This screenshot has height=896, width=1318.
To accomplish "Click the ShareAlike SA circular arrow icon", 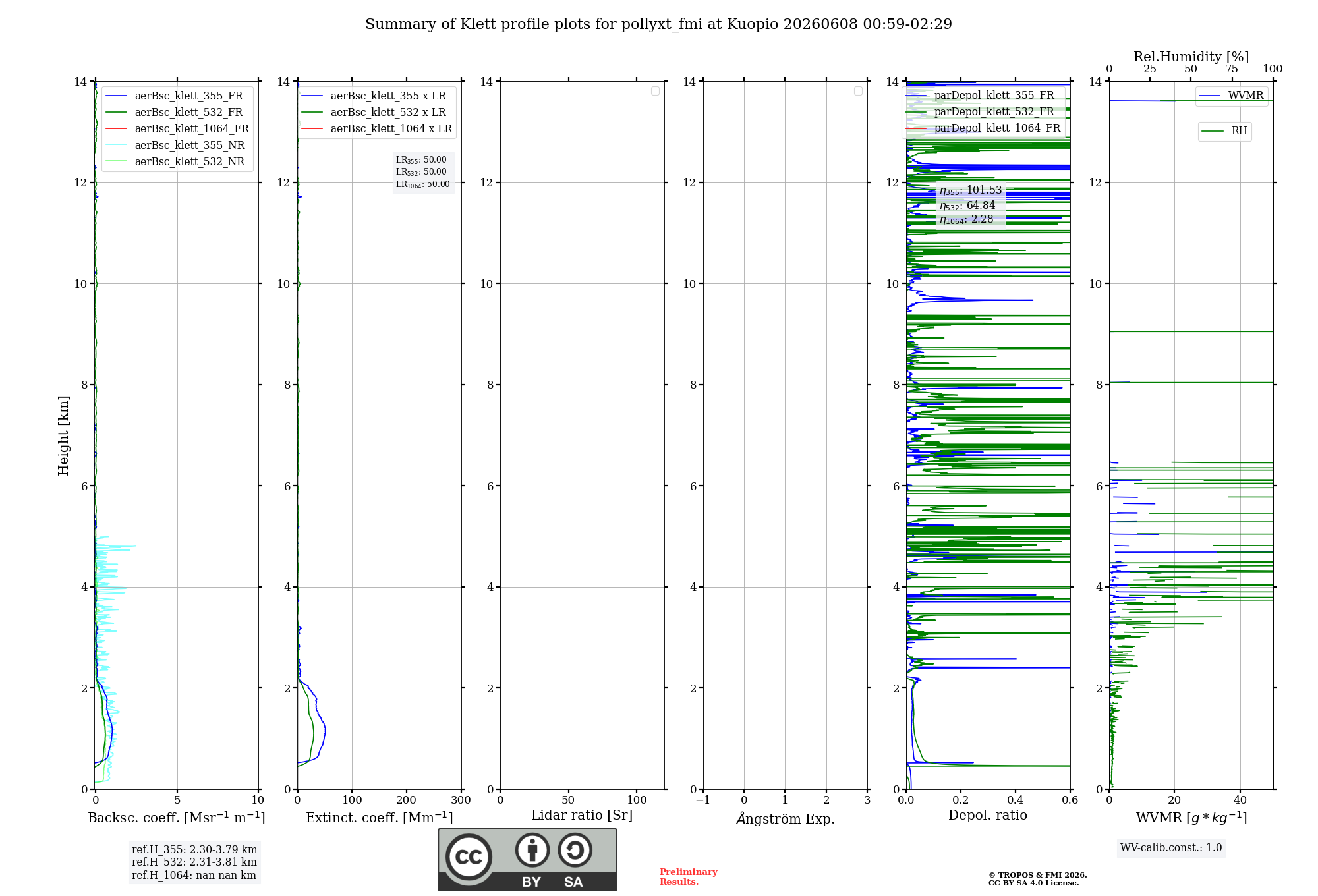I will 575,850.
